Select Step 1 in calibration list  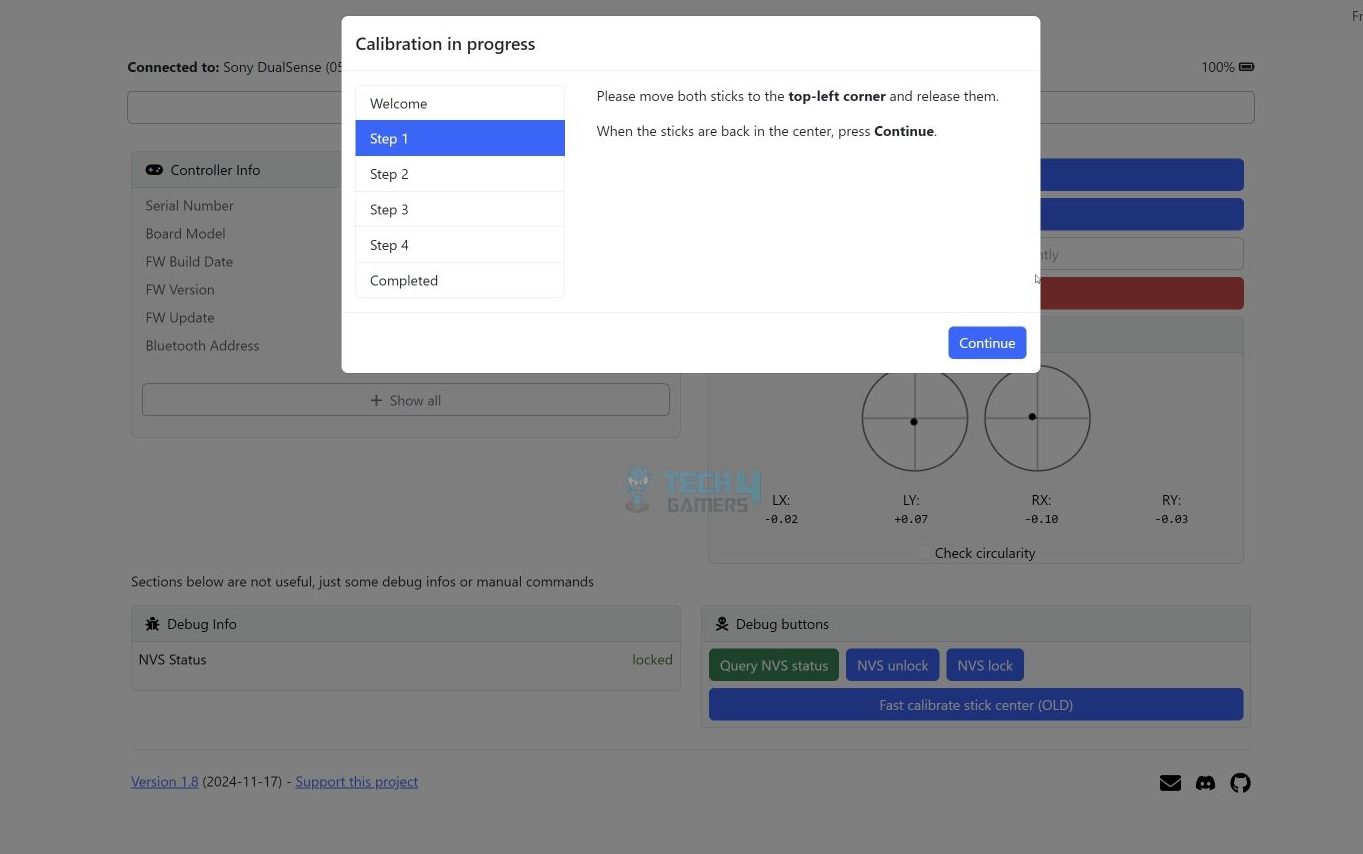pos(460,138)
